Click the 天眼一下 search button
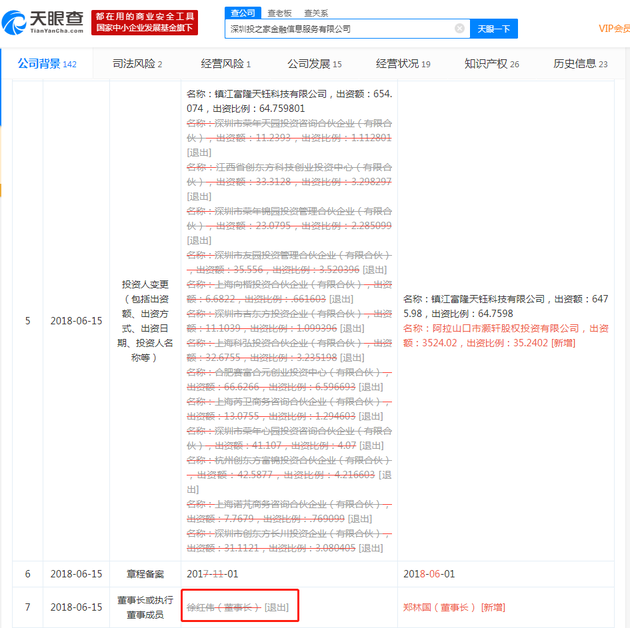Image resolution: width=630 pixels, height=628 pixels. (494, 29)
